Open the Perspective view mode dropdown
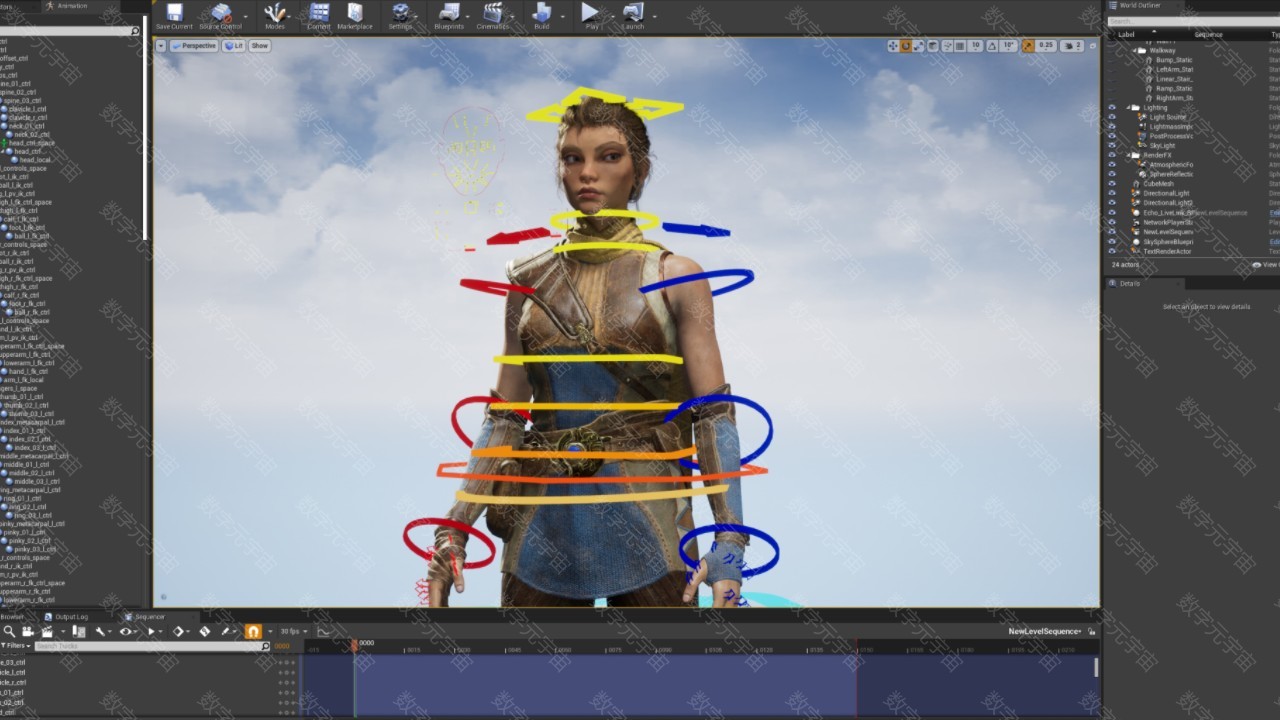1280x720 pixels. click(x=194, y=46)
